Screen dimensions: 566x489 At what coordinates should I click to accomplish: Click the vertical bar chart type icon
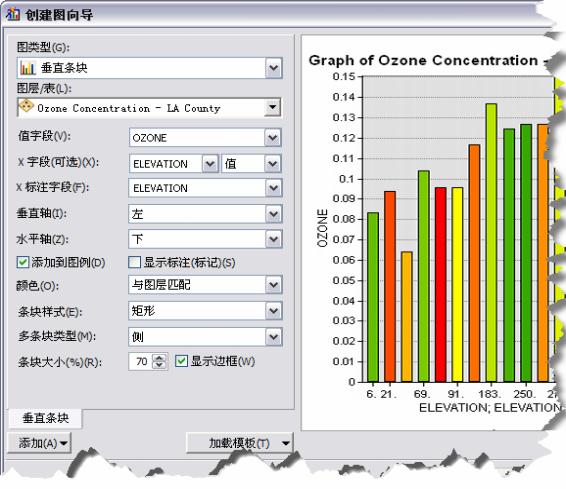(x=27, y=68)
